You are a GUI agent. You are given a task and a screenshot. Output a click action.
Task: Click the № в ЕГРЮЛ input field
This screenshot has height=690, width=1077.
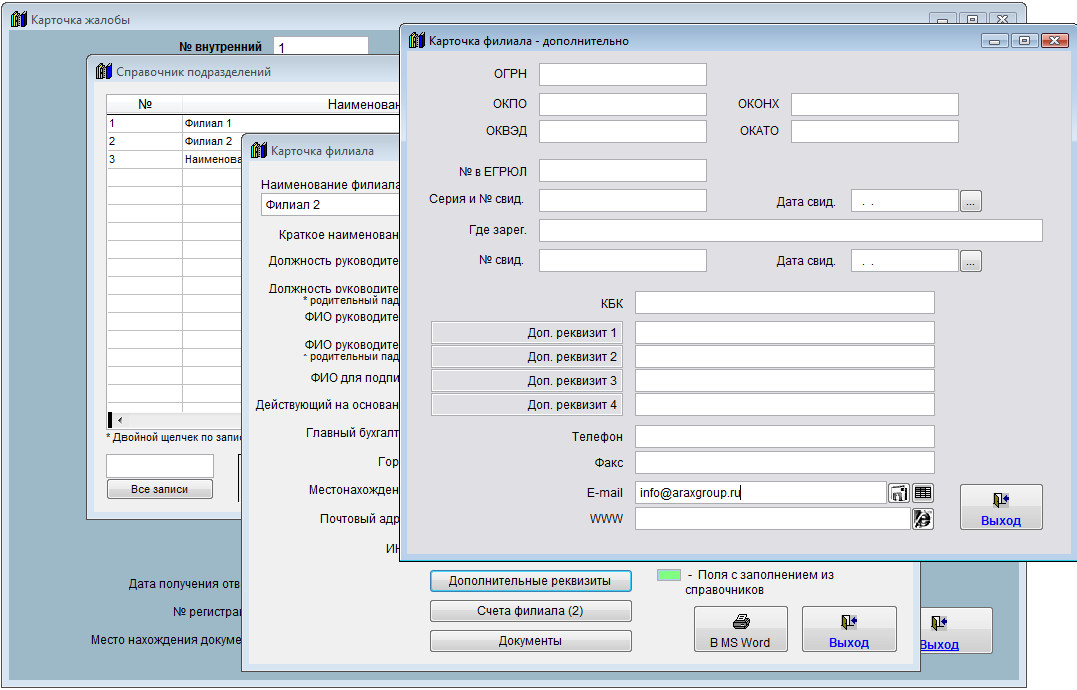point(622,170)
